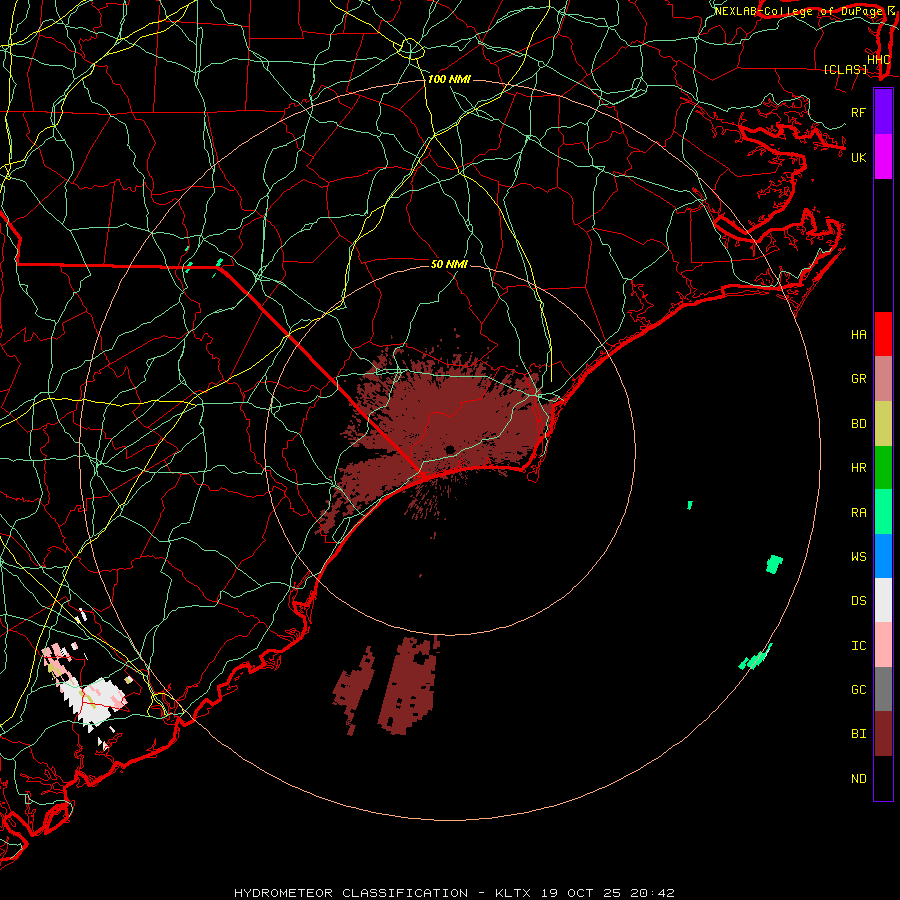The height and width of the screenshot is (900, 900).
Task: Click the "DS" legend label
Action: 858,601
